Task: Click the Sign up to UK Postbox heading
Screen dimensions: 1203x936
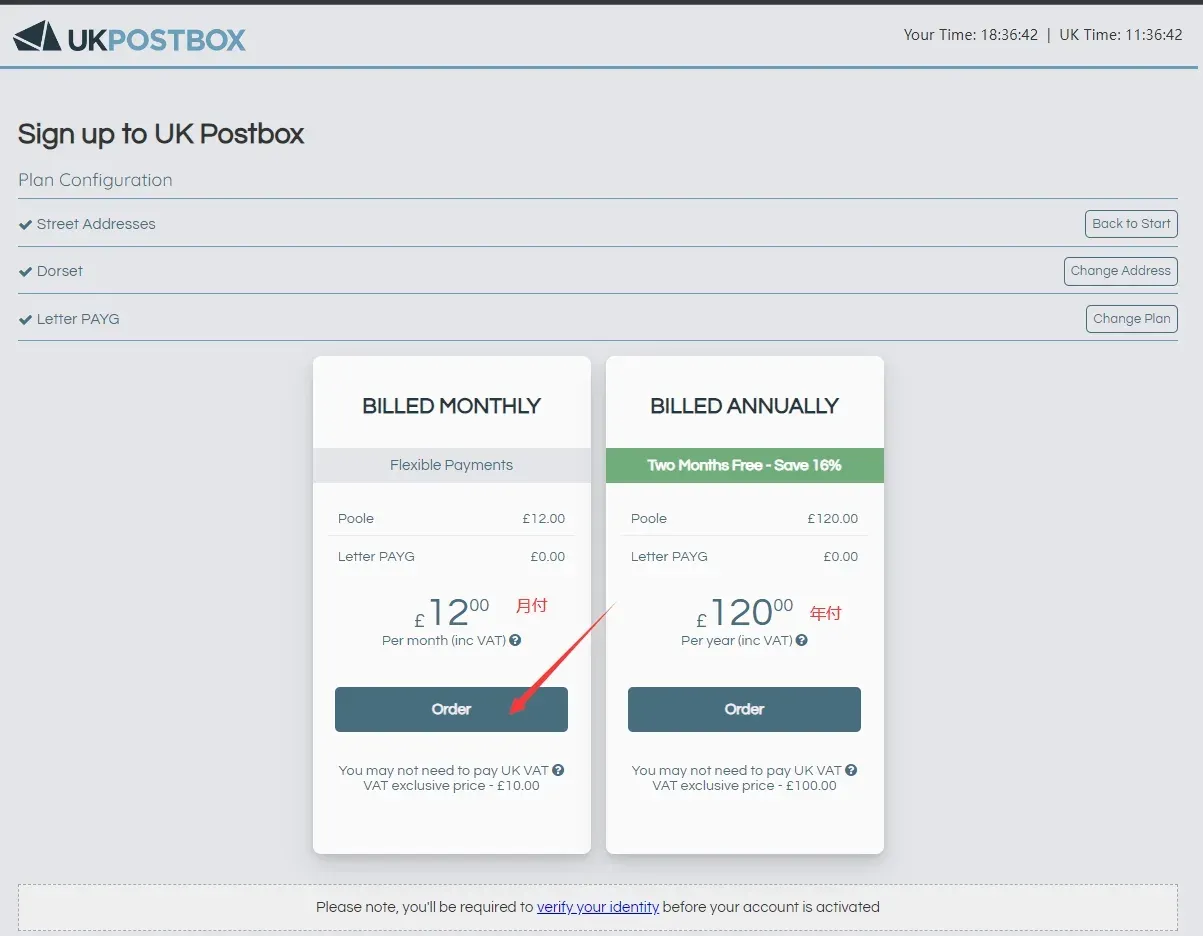Action: point(161,134)
